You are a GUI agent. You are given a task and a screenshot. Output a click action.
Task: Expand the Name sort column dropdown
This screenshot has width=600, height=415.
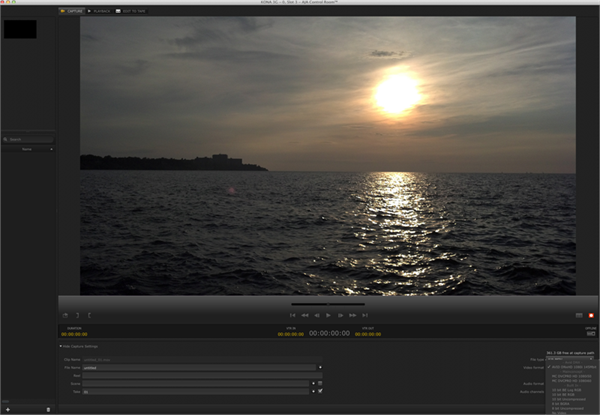click(x=50, y=149)
